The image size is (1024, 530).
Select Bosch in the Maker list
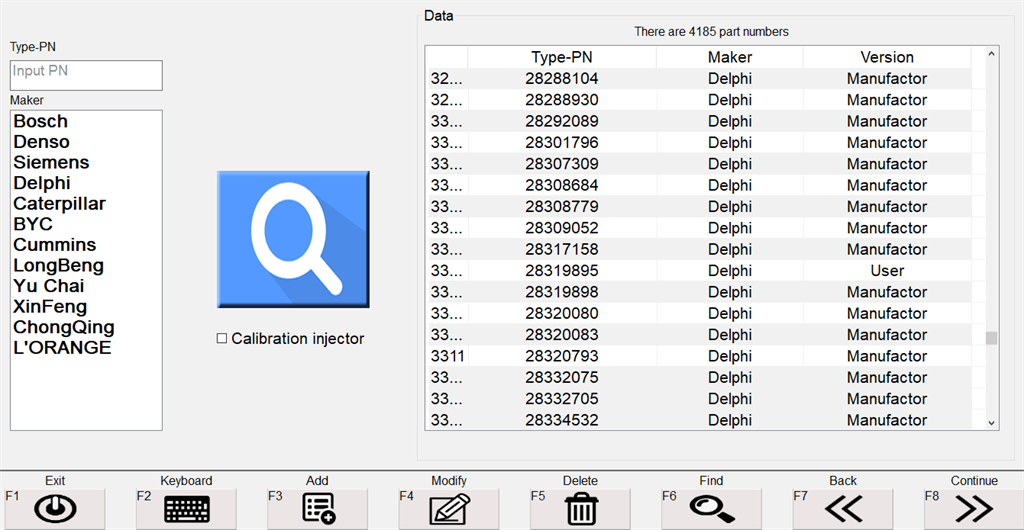[41, 121]
